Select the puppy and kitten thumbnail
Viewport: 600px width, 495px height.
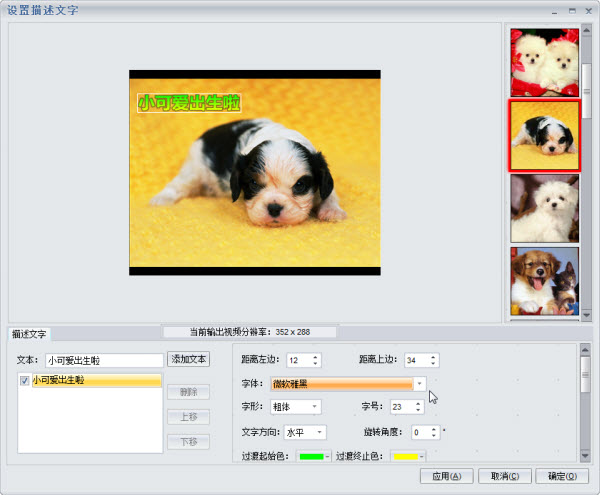545,281
